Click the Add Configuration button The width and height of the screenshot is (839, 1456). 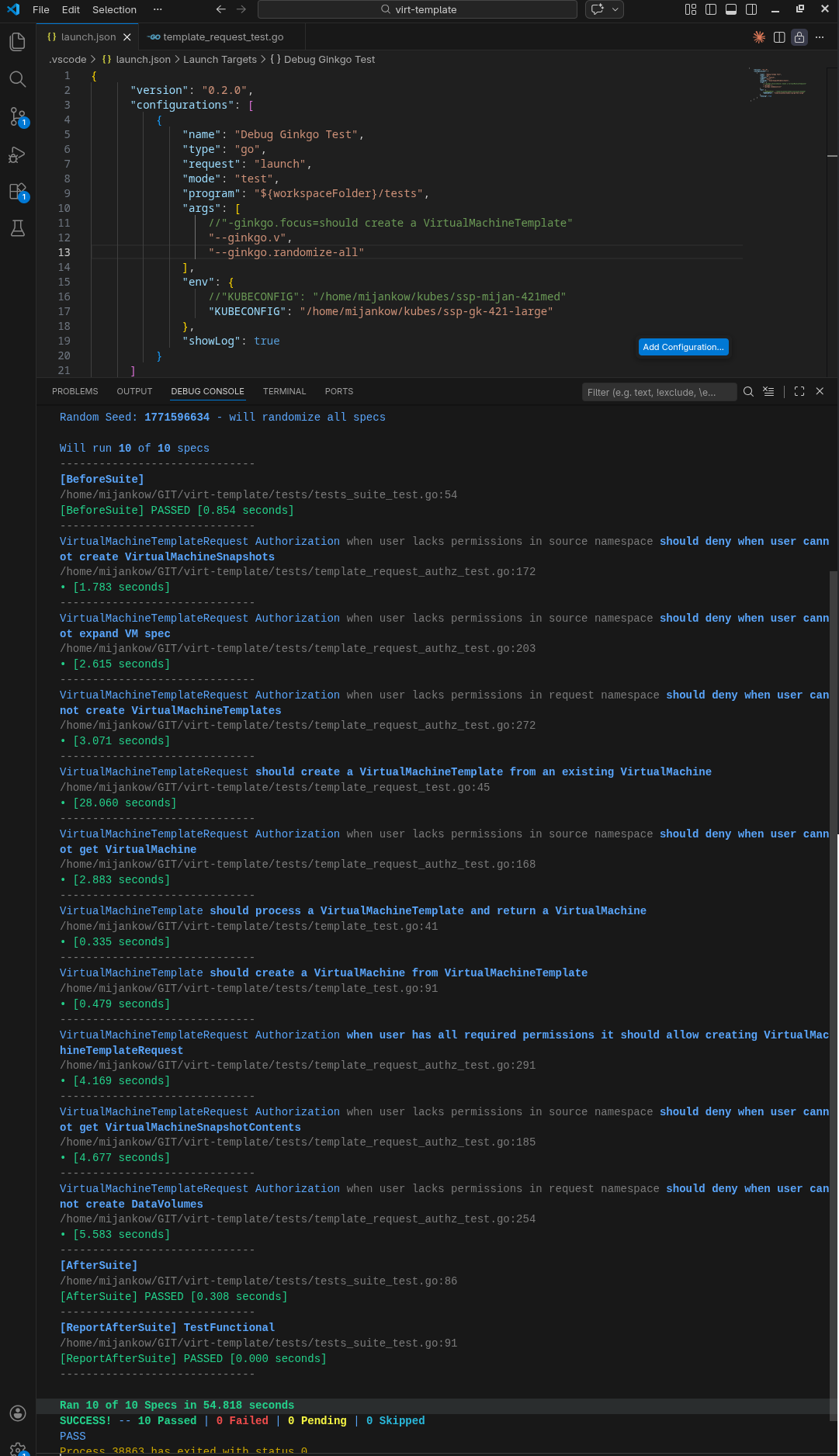684,347
